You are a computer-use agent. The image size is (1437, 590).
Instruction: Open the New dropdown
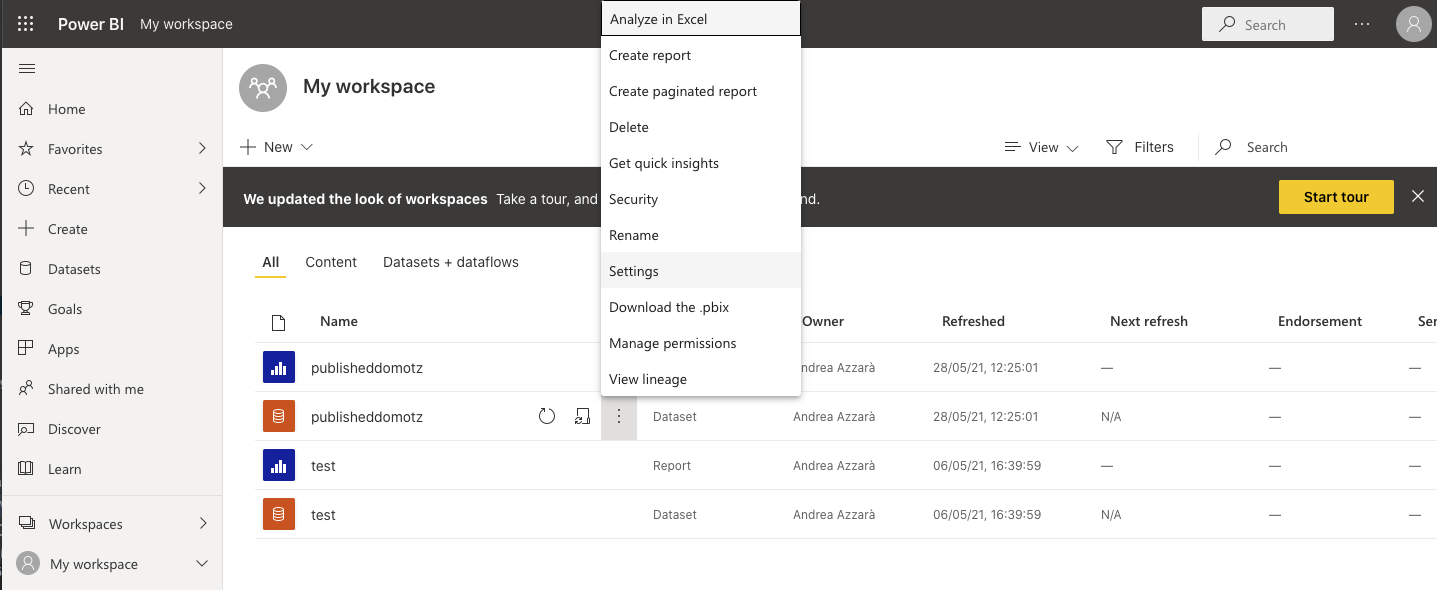pyautogui.click(x=277, y=147)
